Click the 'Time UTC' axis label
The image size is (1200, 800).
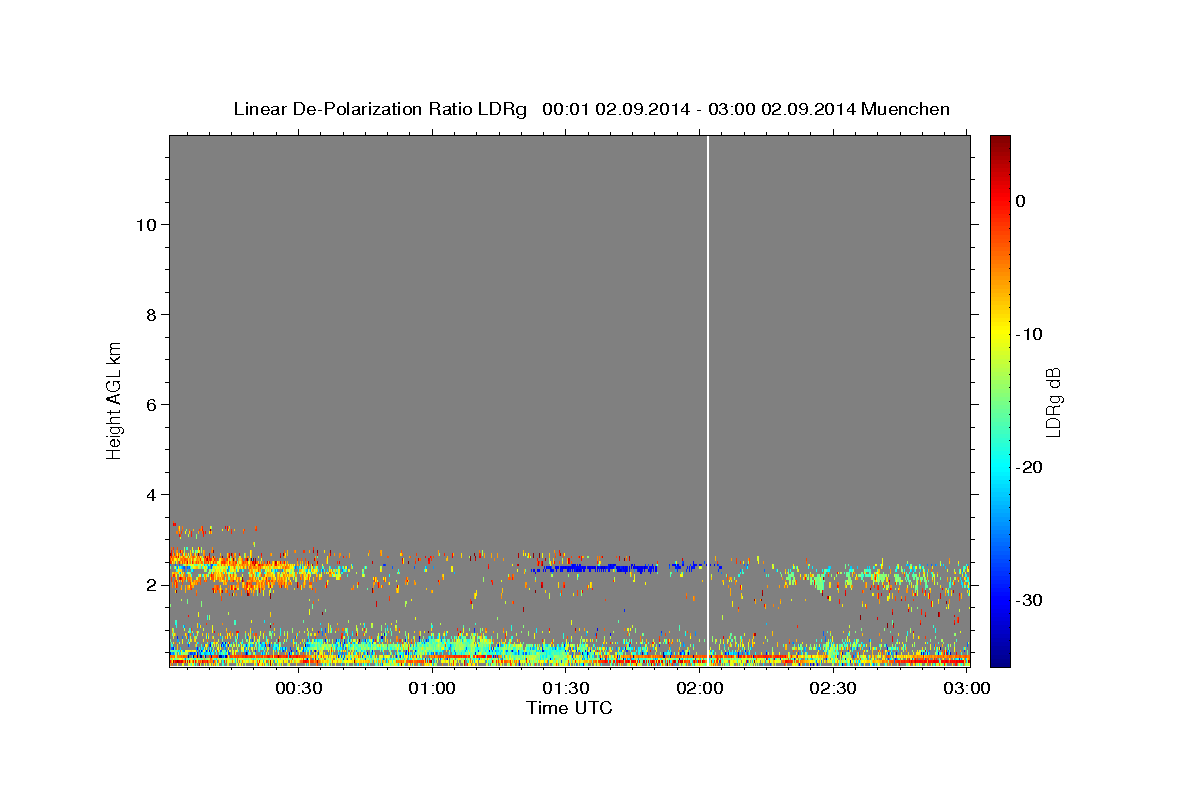(569, 708)
